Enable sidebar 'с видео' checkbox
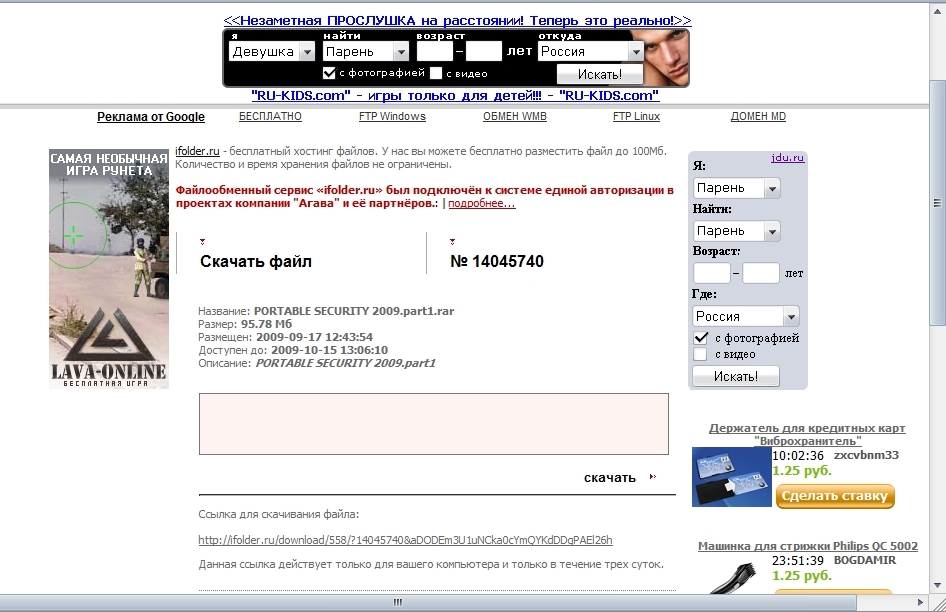The width and height of the screenshot is (946, 612). (700, 354)
